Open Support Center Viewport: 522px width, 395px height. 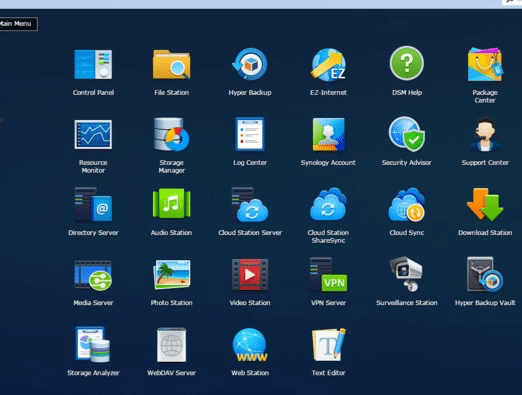click(x=485, y=134)
